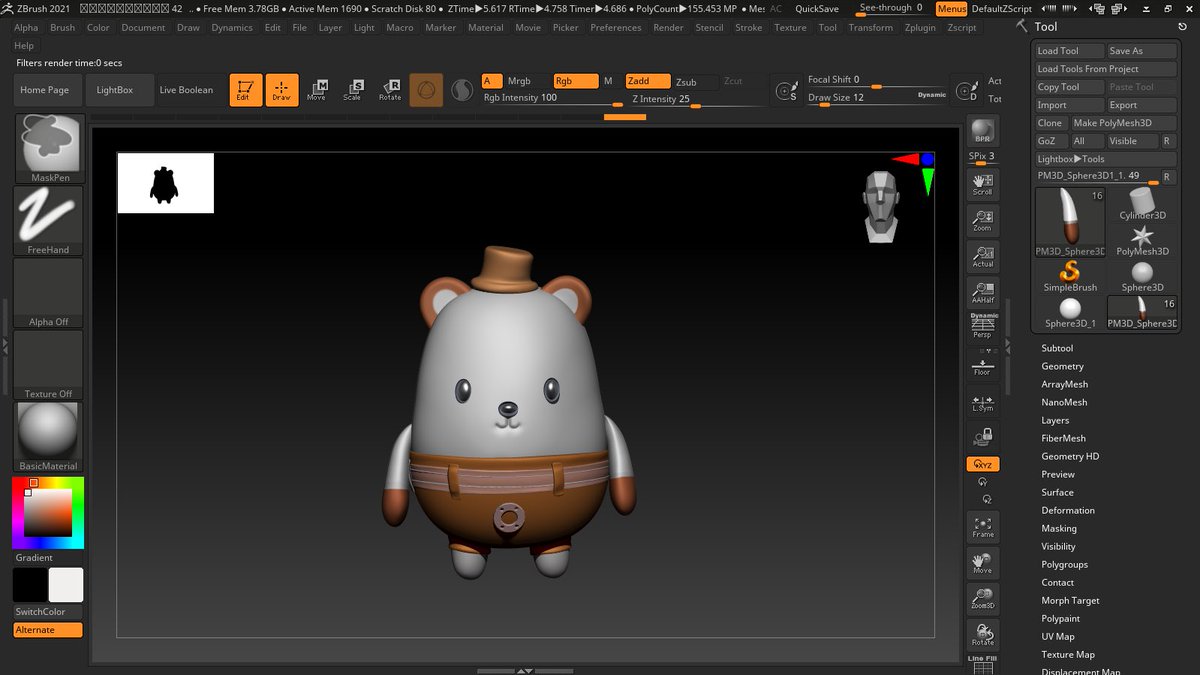Click the local transformations lock icon
This screenshot has height=675, width=1200.
click(983, 436)
